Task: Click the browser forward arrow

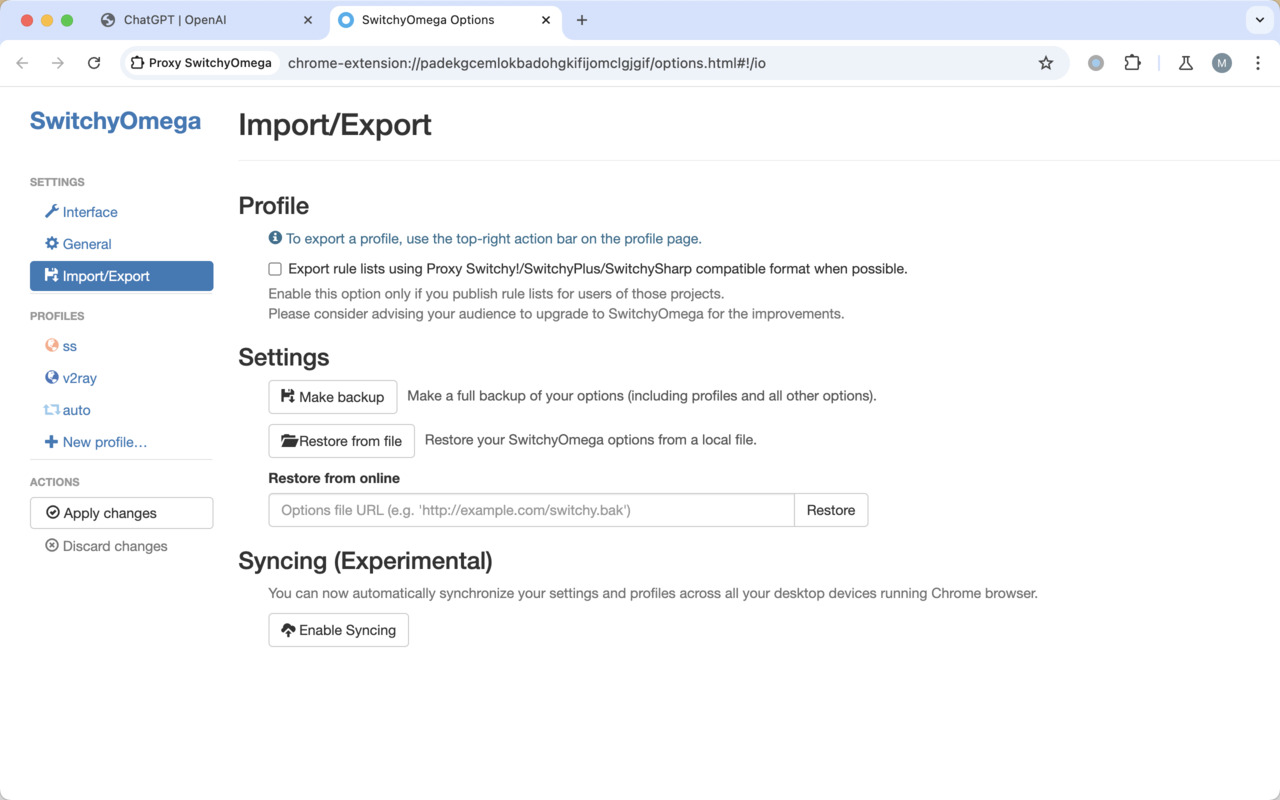Action: point(58,63)
